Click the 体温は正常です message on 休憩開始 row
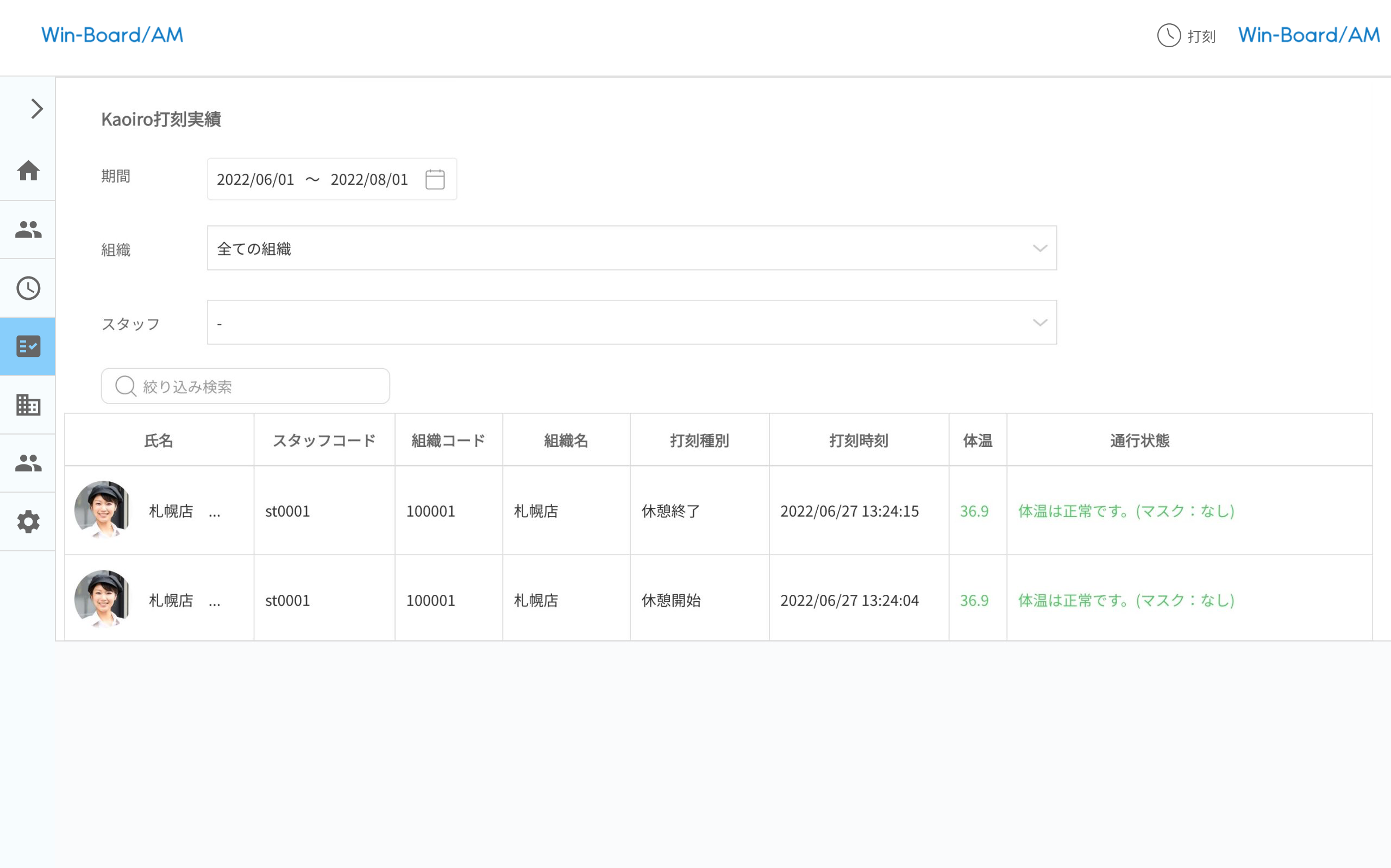This screenshot has width=1391, height=868. click(x=1125, y=600)
